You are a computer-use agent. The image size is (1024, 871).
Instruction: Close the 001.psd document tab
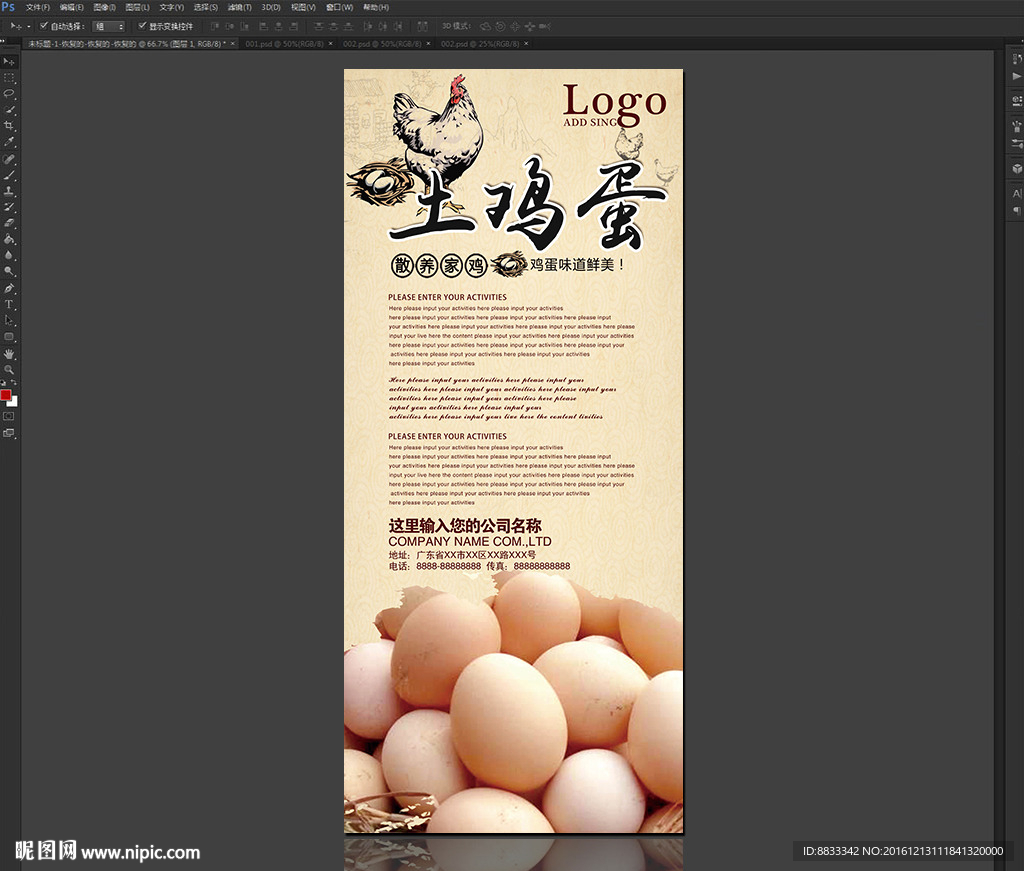[x=330, y=44]
